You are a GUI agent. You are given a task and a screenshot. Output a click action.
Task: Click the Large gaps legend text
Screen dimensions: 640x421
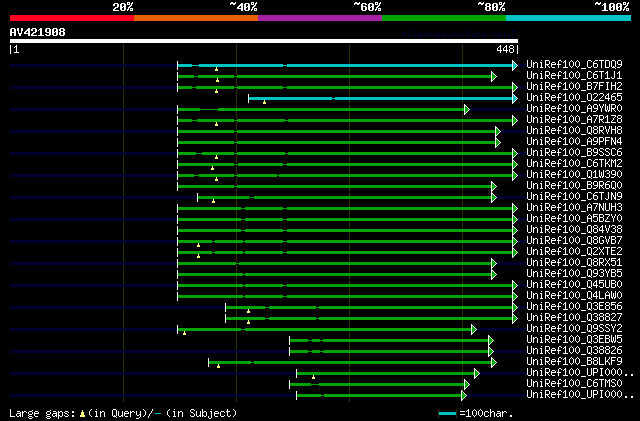pos(42,414)
